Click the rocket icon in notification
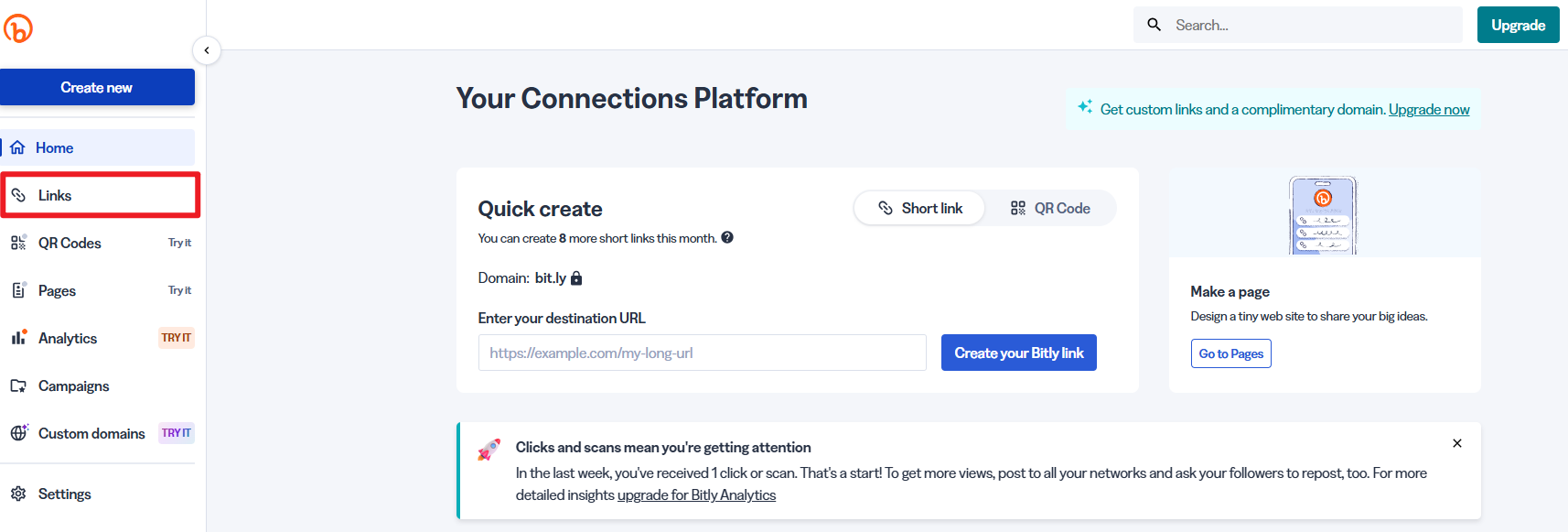 tap(489, 450)
